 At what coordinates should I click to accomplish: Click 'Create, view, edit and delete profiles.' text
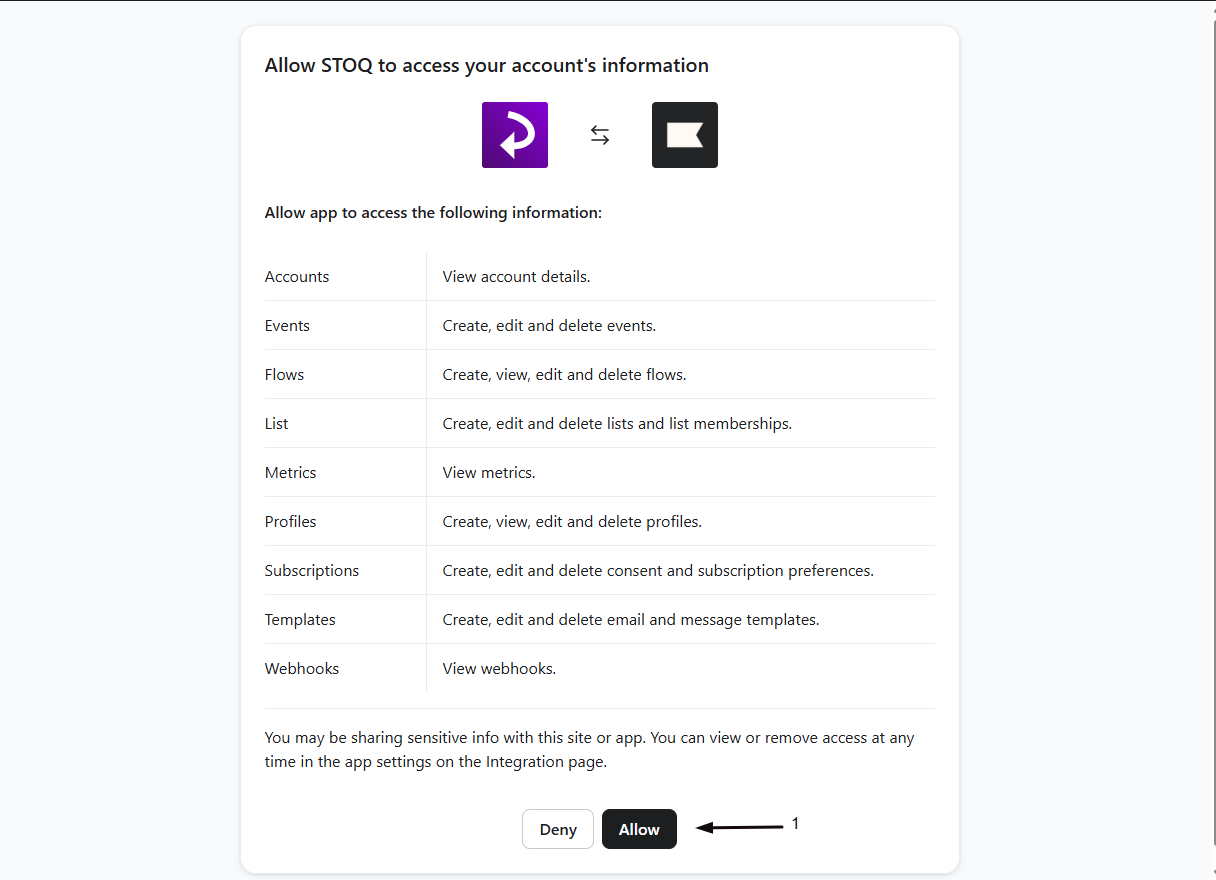click(x=572, y=522)
